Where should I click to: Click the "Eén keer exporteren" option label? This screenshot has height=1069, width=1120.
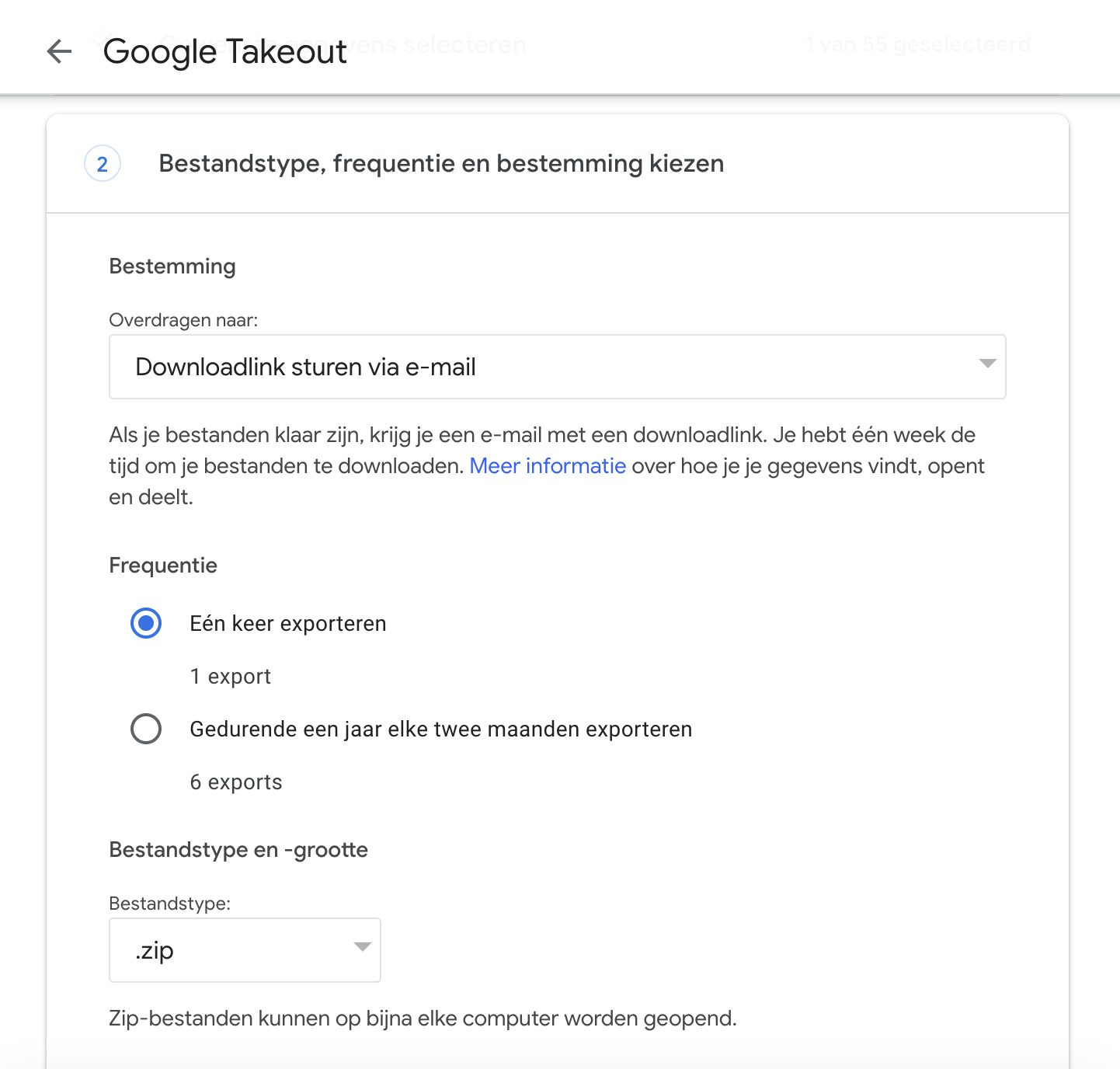click(288, 624)
